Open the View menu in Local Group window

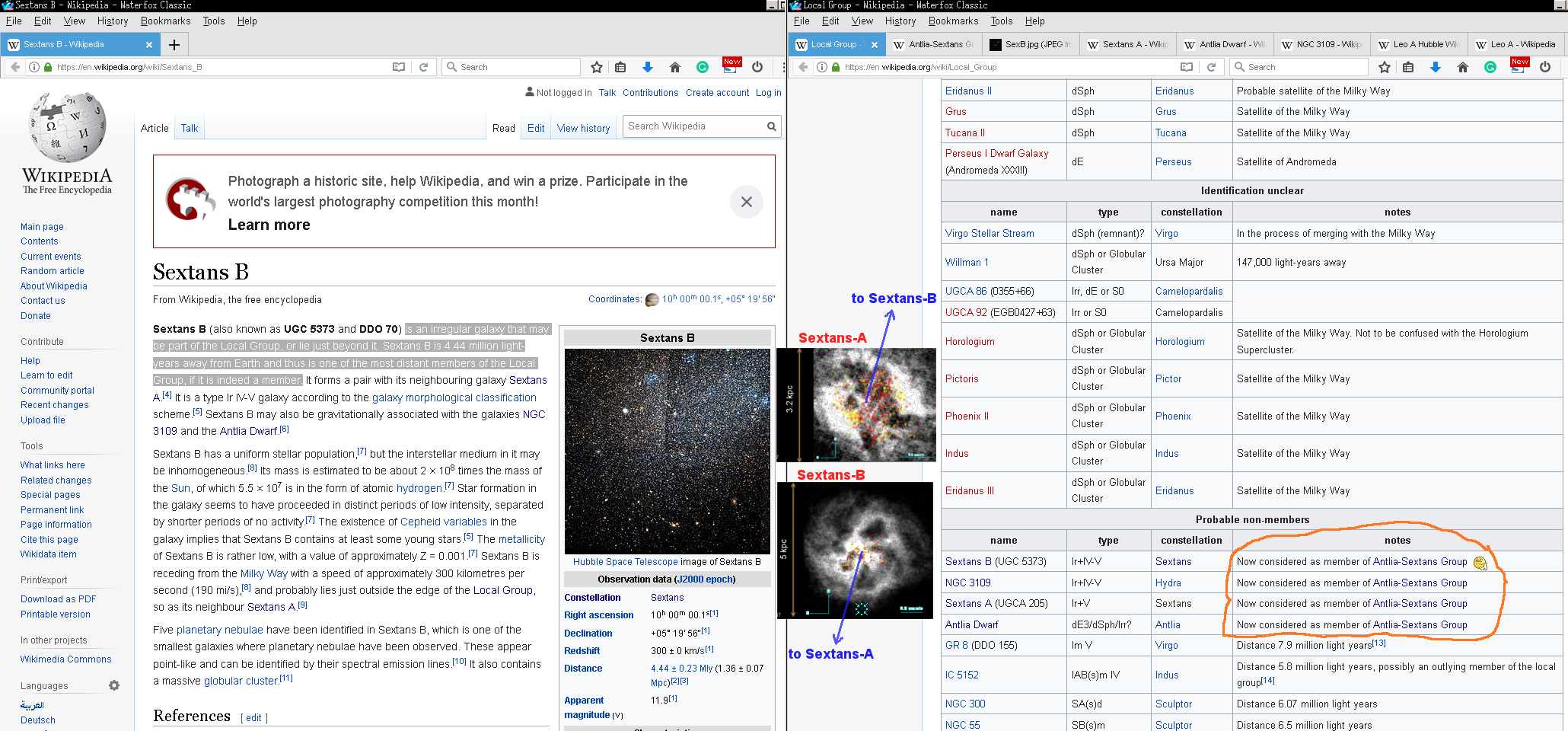click(862, 21)
